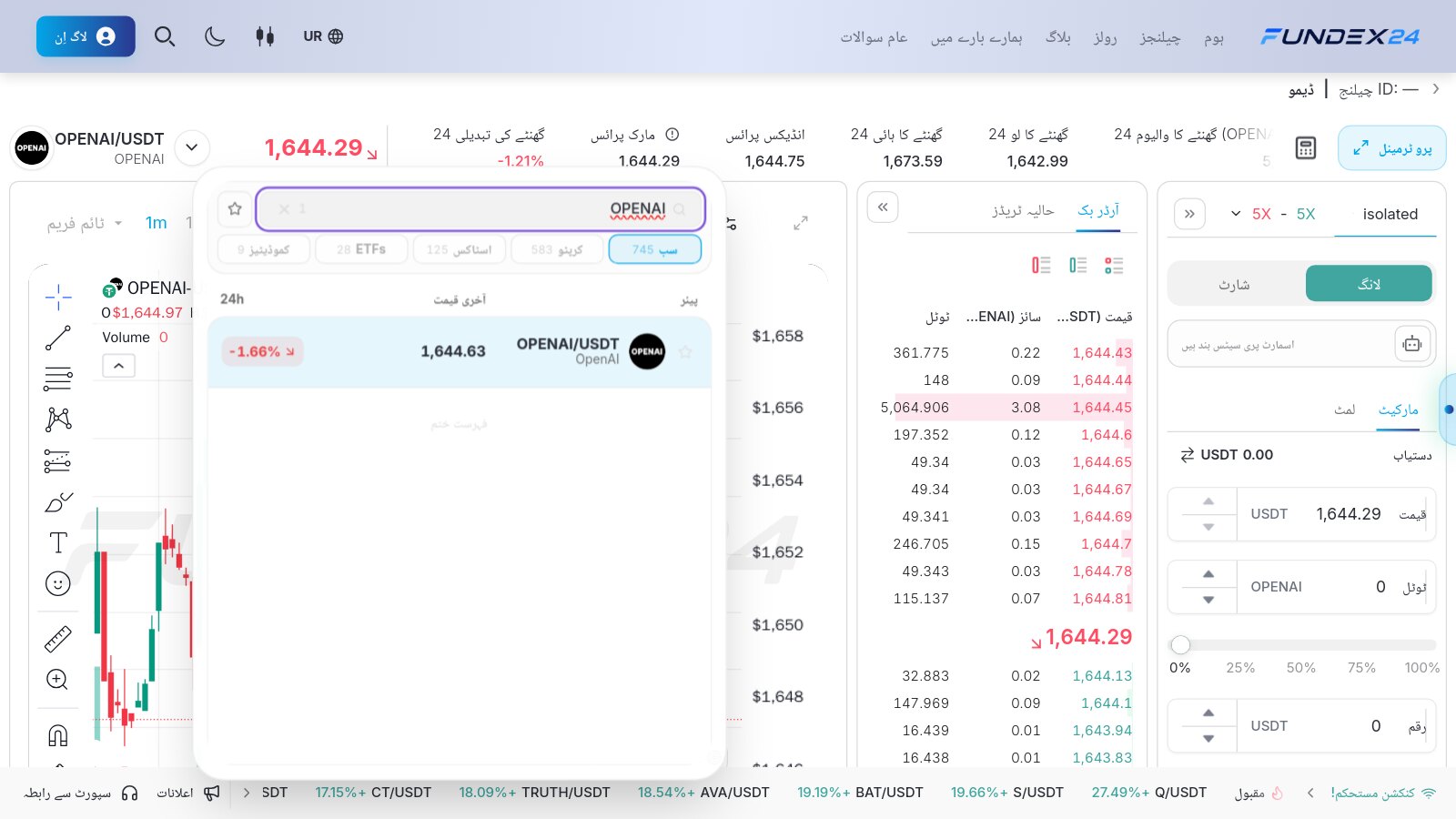Screen dimensions: 1456x819
Task: Collapse the chart indicator legend arrow
Action: pyautogui.click(x=119, y=366)
